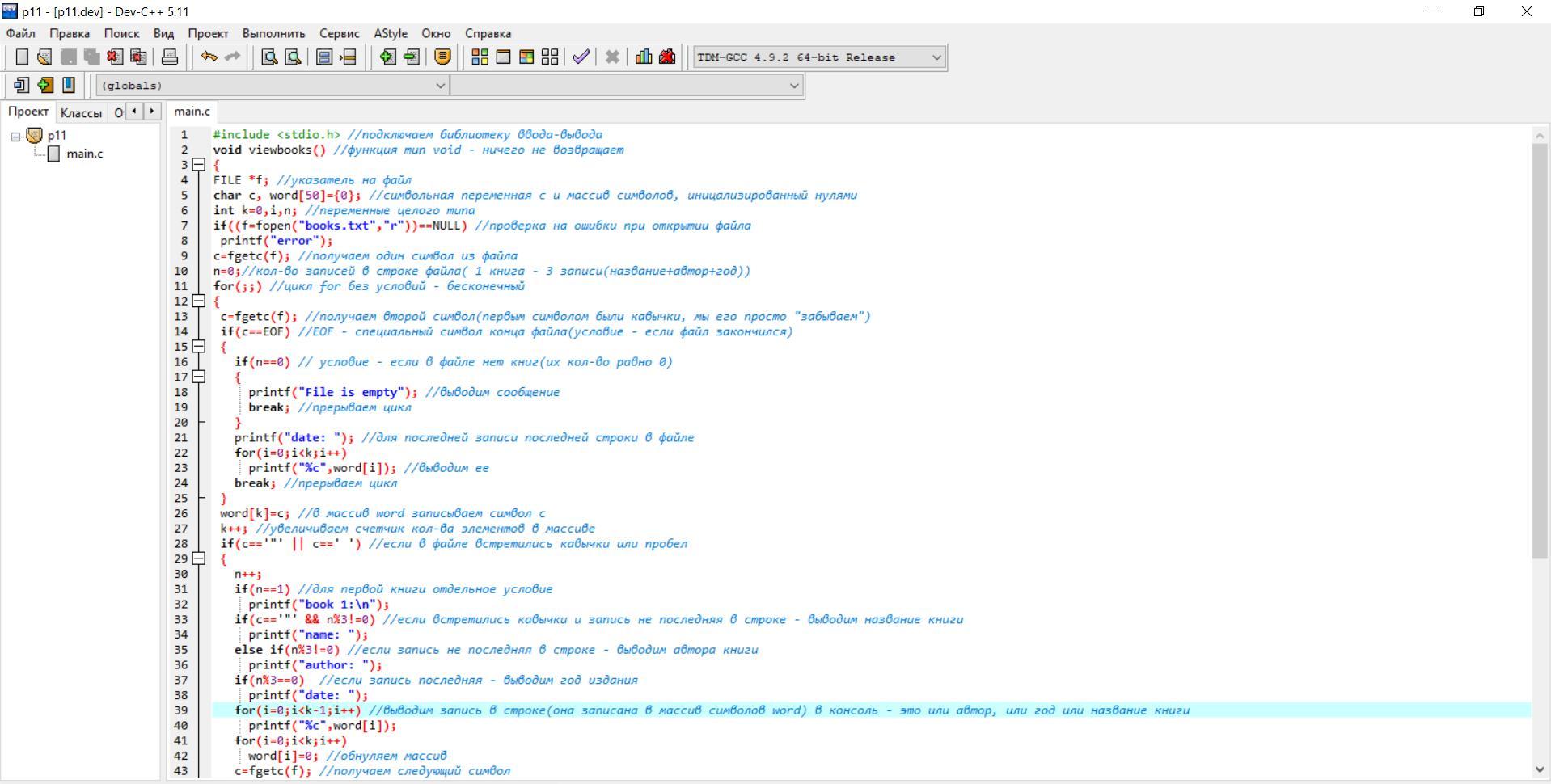Run the program using the window icon
The height and width of the screenshot is (784, 1551).
(503, 57)
